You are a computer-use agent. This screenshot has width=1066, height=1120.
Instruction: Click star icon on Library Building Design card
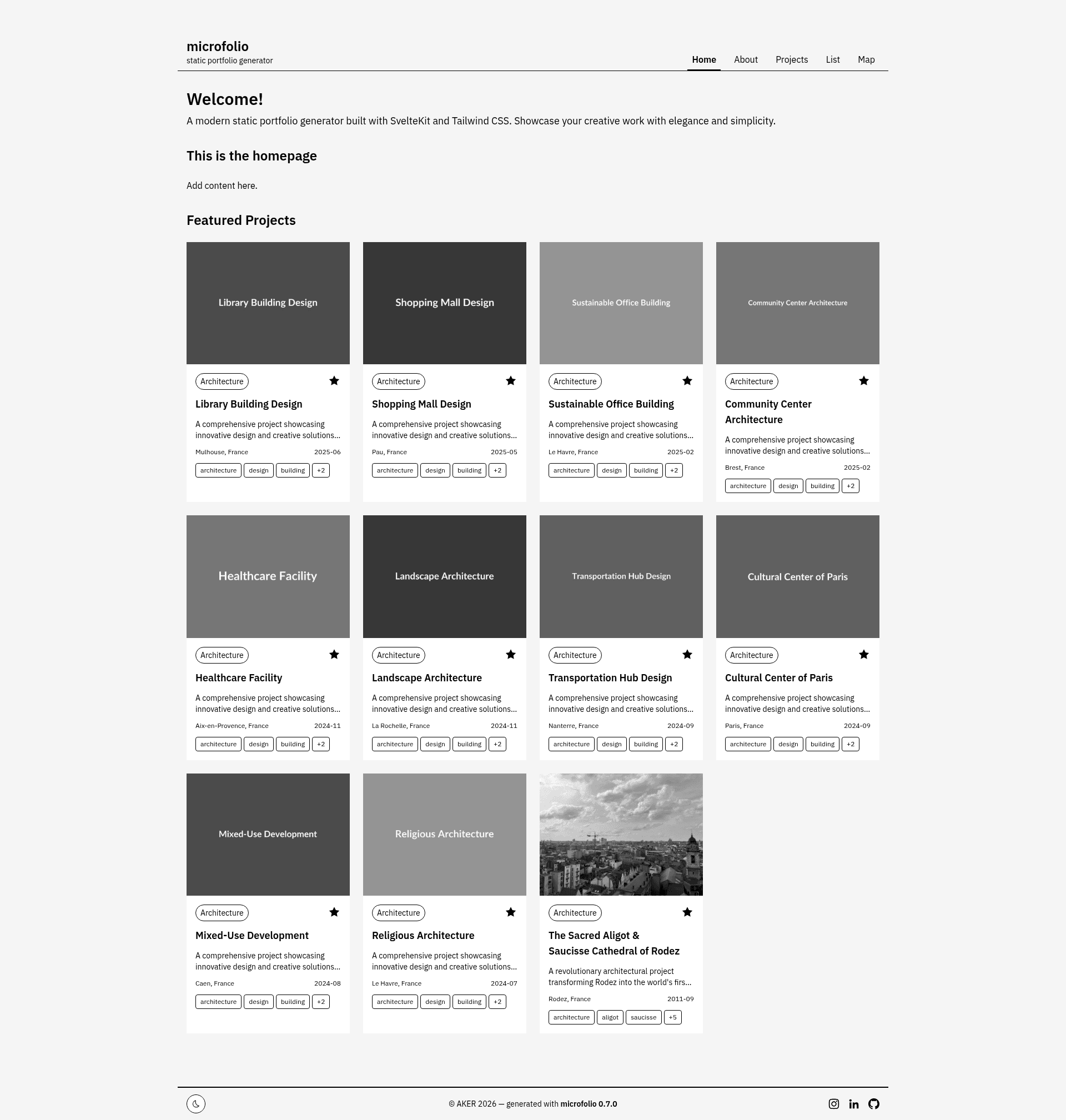click(334, 381)
